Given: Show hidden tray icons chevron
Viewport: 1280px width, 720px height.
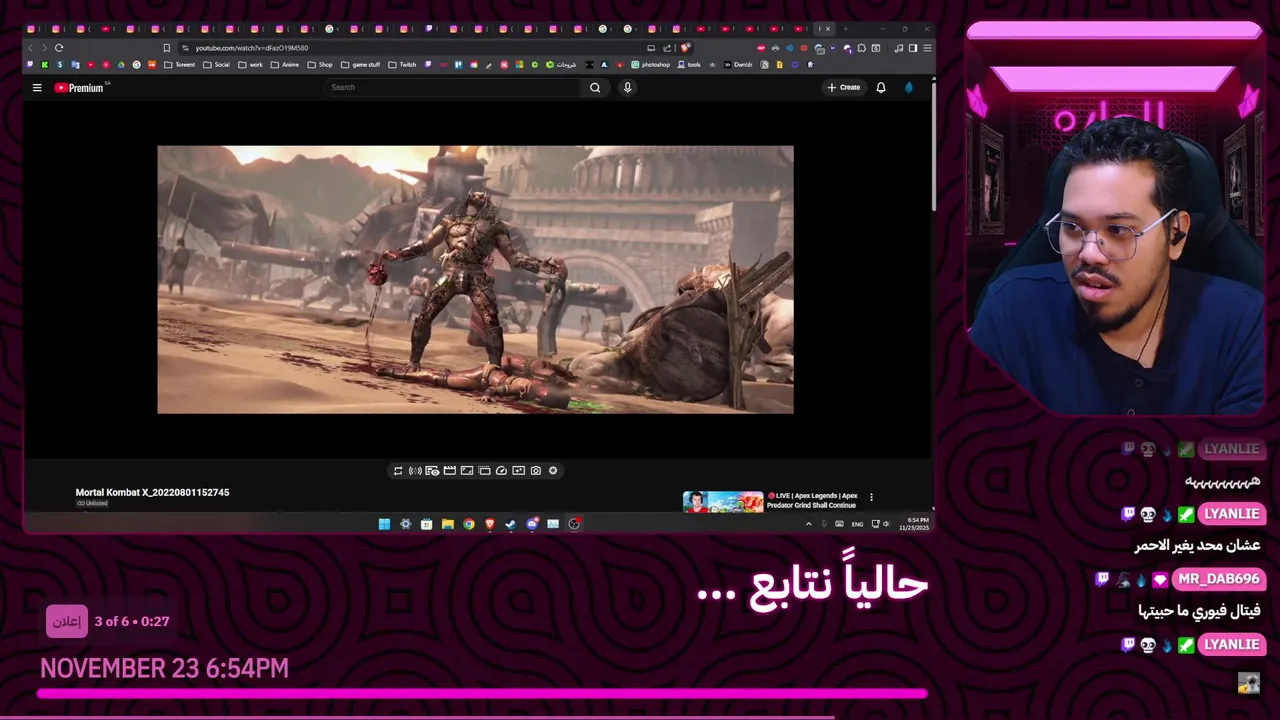Looking at the screenshot, I should pos(809,524).
